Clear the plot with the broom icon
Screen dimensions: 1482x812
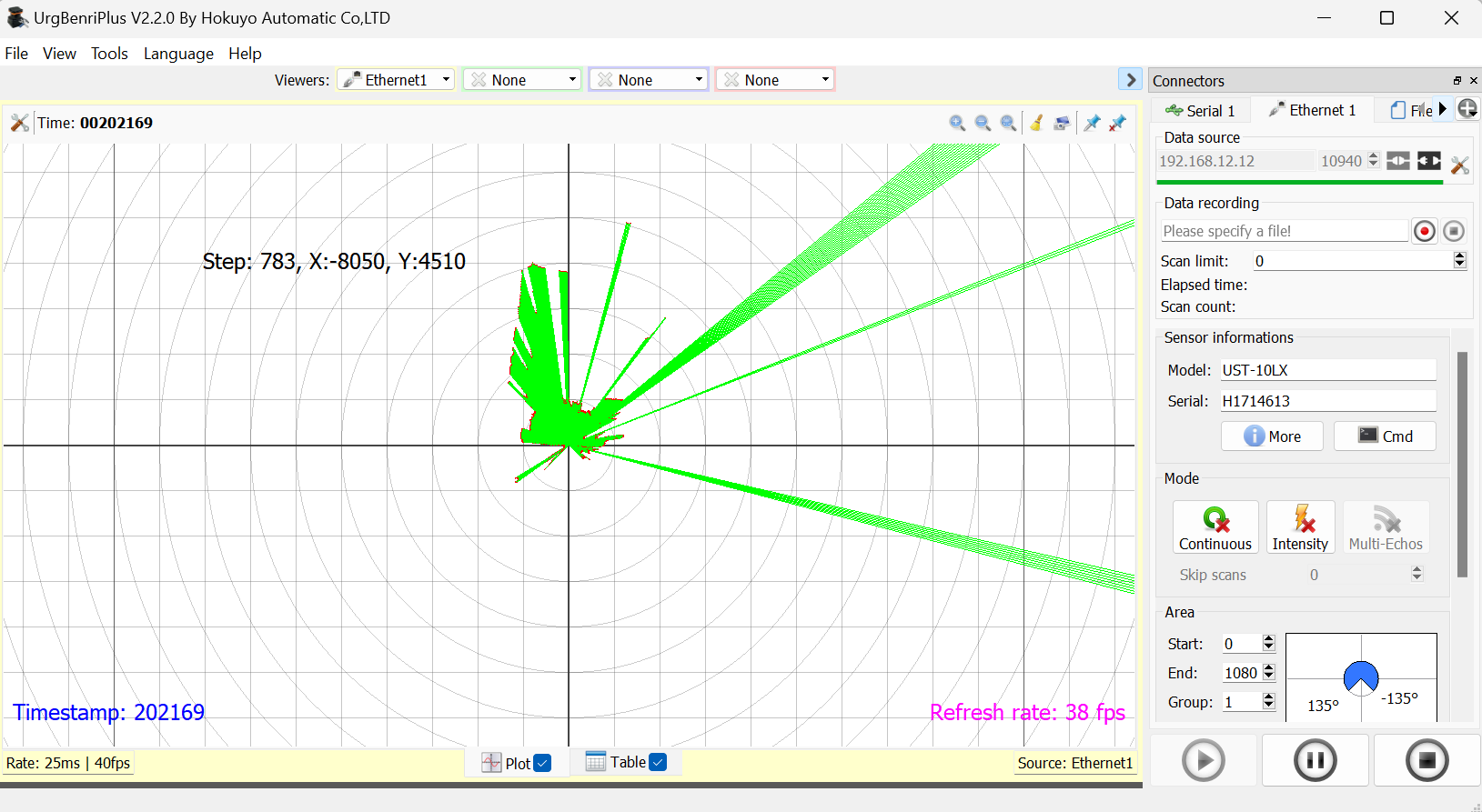(1036, 123)
